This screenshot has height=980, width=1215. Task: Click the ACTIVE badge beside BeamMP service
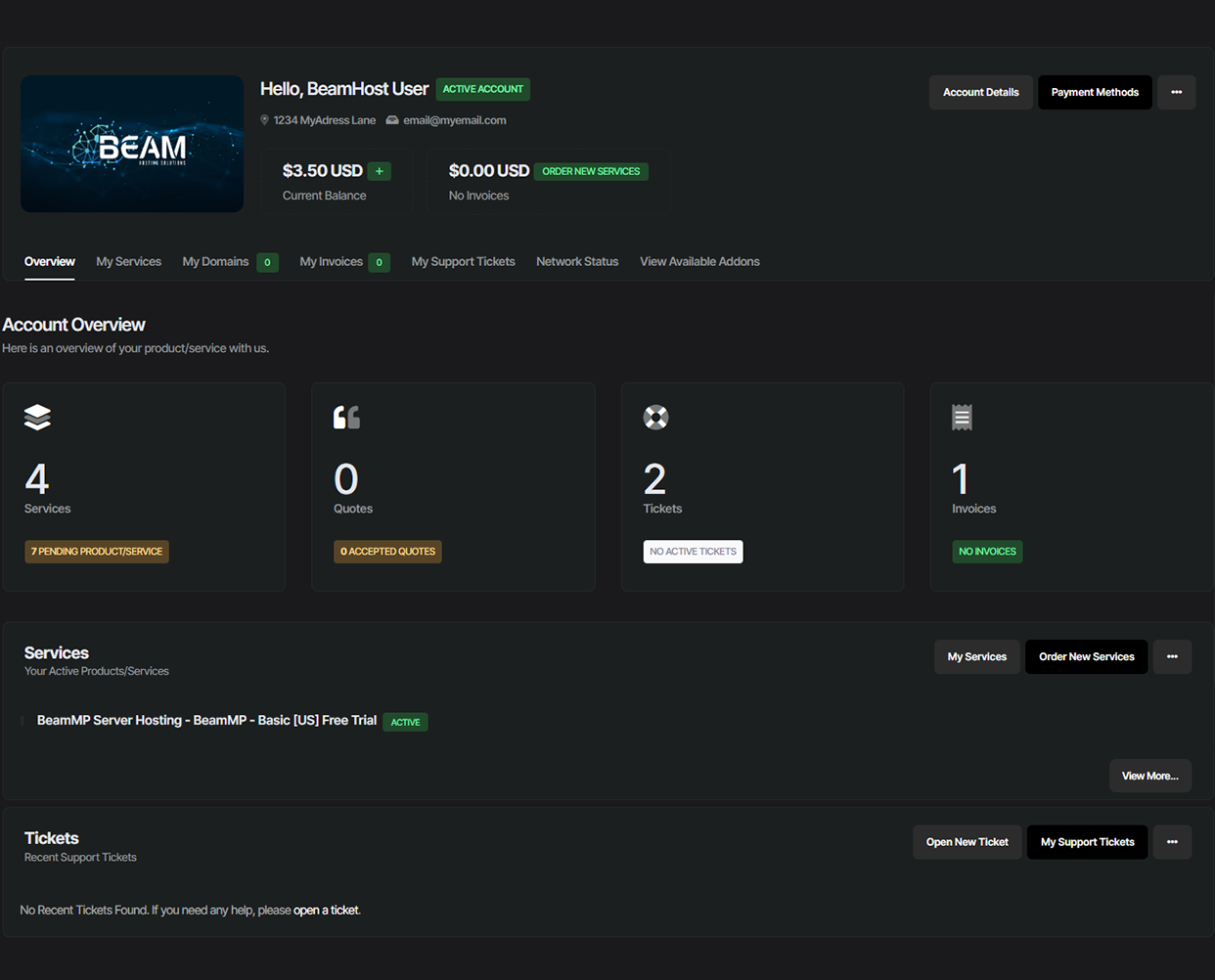pyautogui.click(x=405, y=722)
